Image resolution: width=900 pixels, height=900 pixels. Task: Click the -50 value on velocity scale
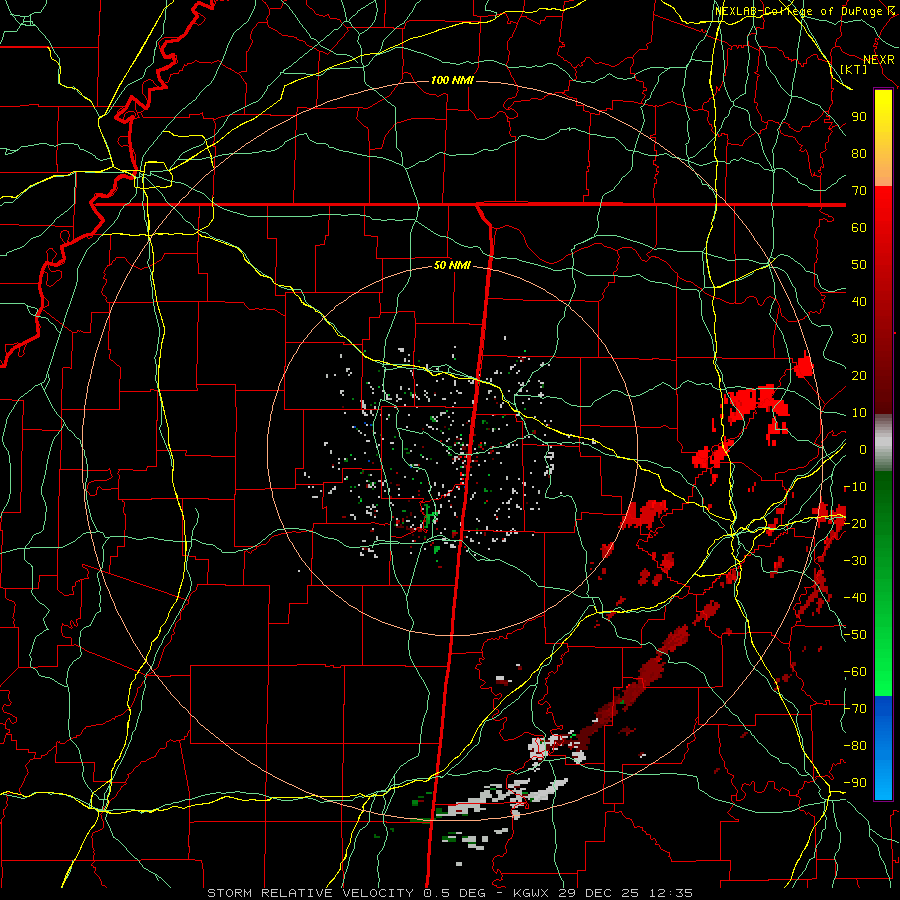click(855, 635)
